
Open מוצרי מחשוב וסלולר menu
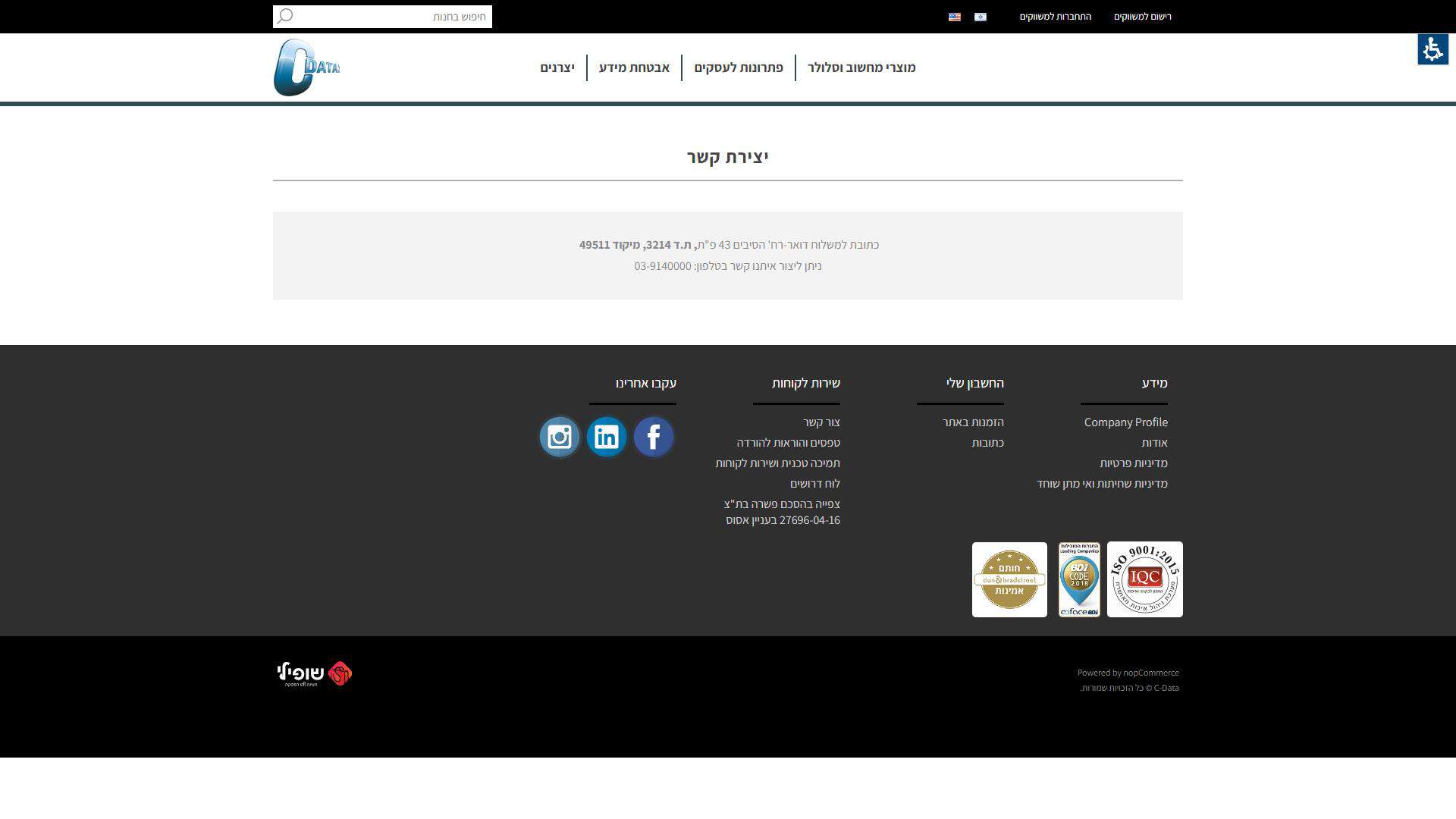point(861,67)
